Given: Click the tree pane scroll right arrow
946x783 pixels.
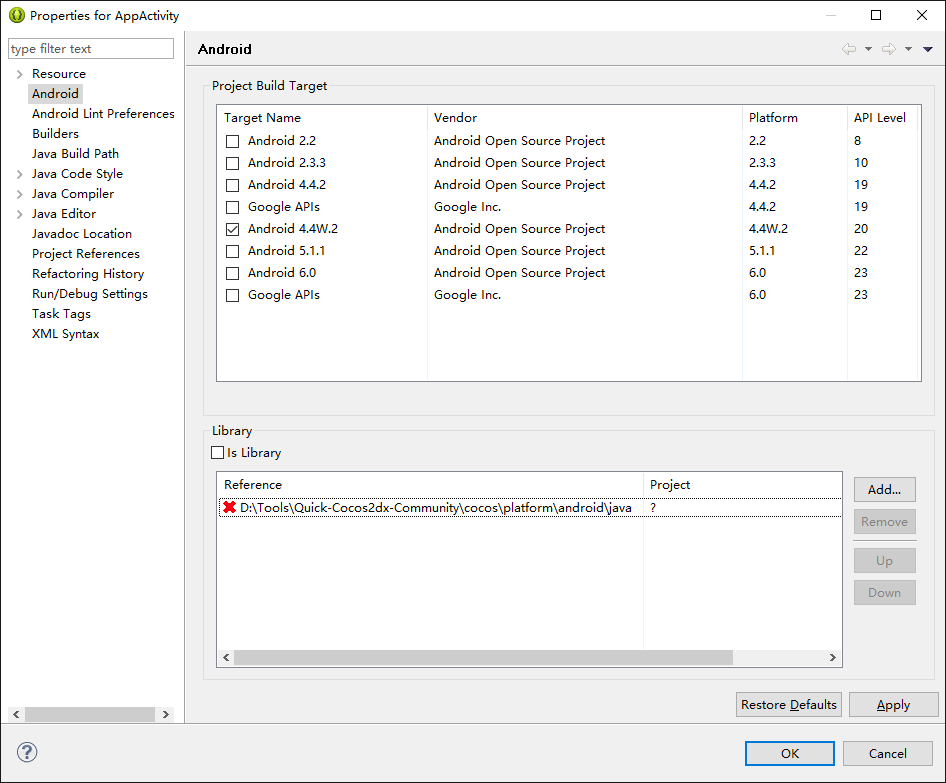Looking at the screenshot, I should [166, 714].
